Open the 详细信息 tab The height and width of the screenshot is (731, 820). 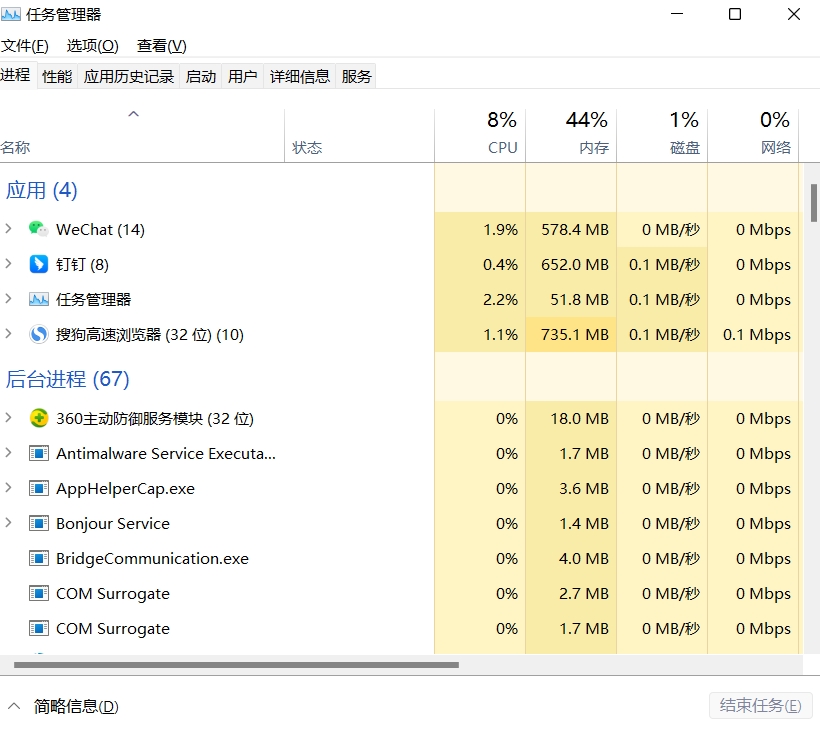(299, 76)
